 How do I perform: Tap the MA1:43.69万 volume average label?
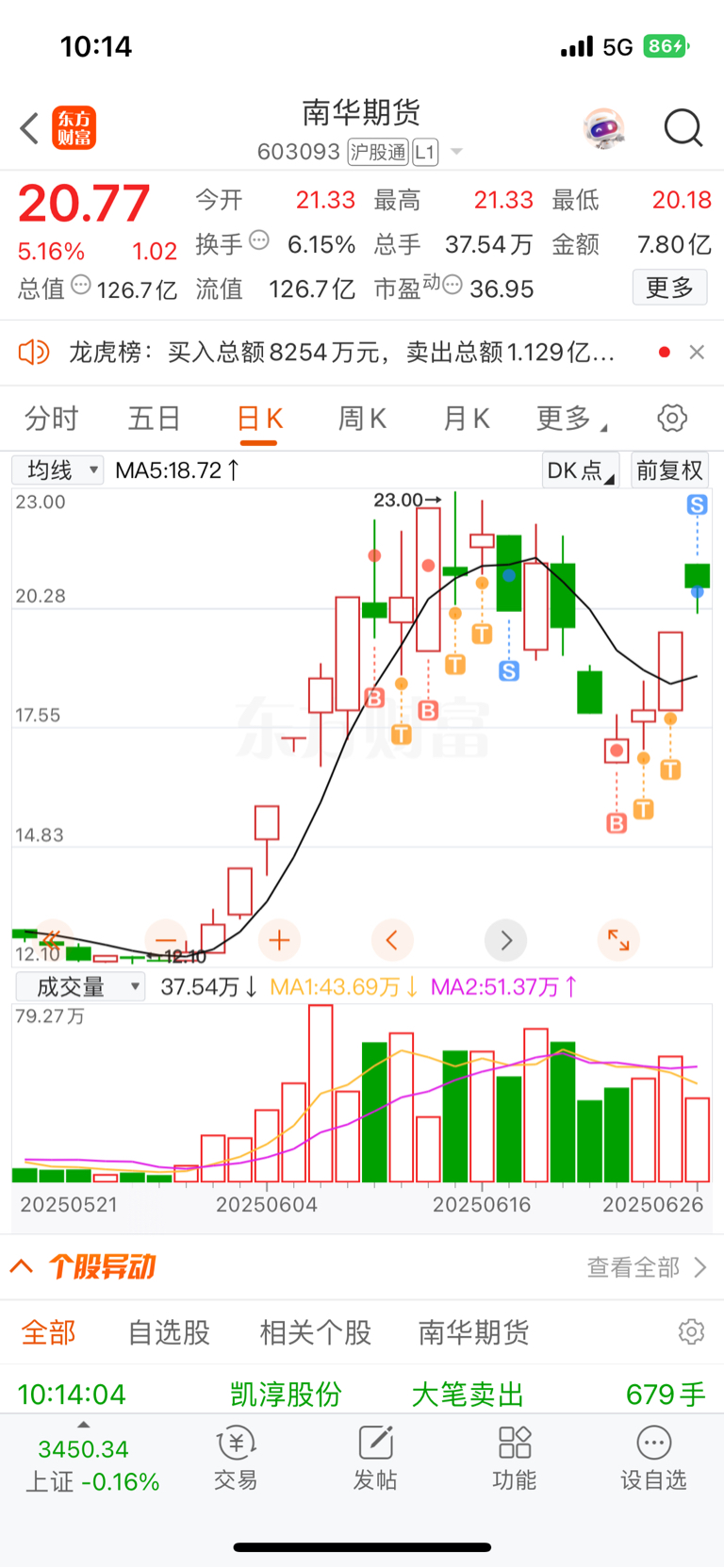pyautogui.click(x=344, y=987)
